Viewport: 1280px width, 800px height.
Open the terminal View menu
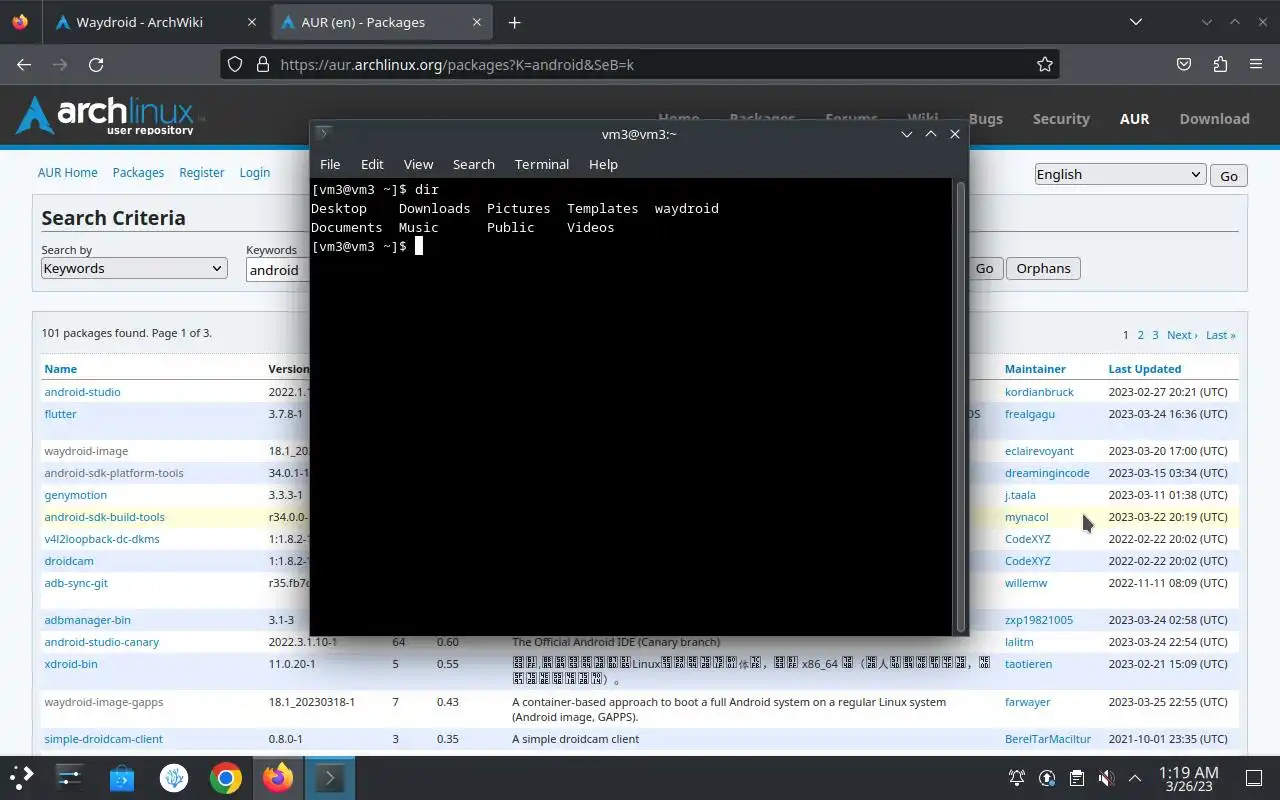[418, 164]
